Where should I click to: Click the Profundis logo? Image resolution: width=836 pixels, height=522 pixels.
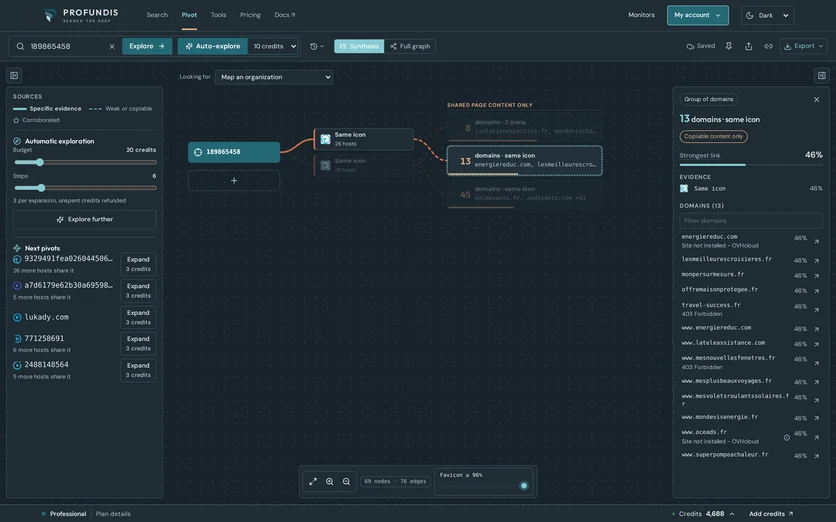81,15
